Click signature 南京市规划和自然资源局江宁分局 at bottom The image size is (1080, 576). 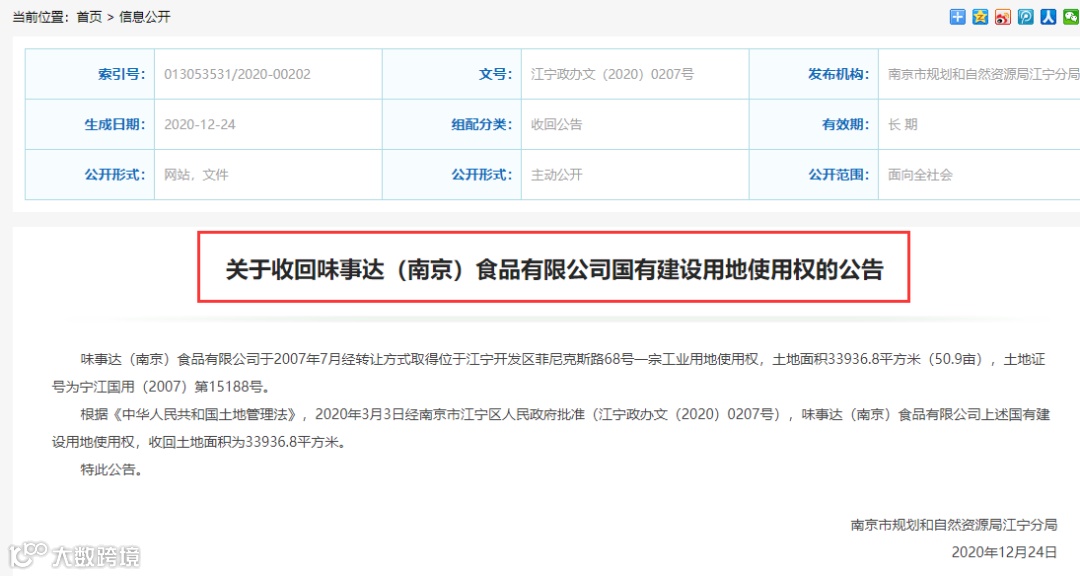click(x=954, y=525)
